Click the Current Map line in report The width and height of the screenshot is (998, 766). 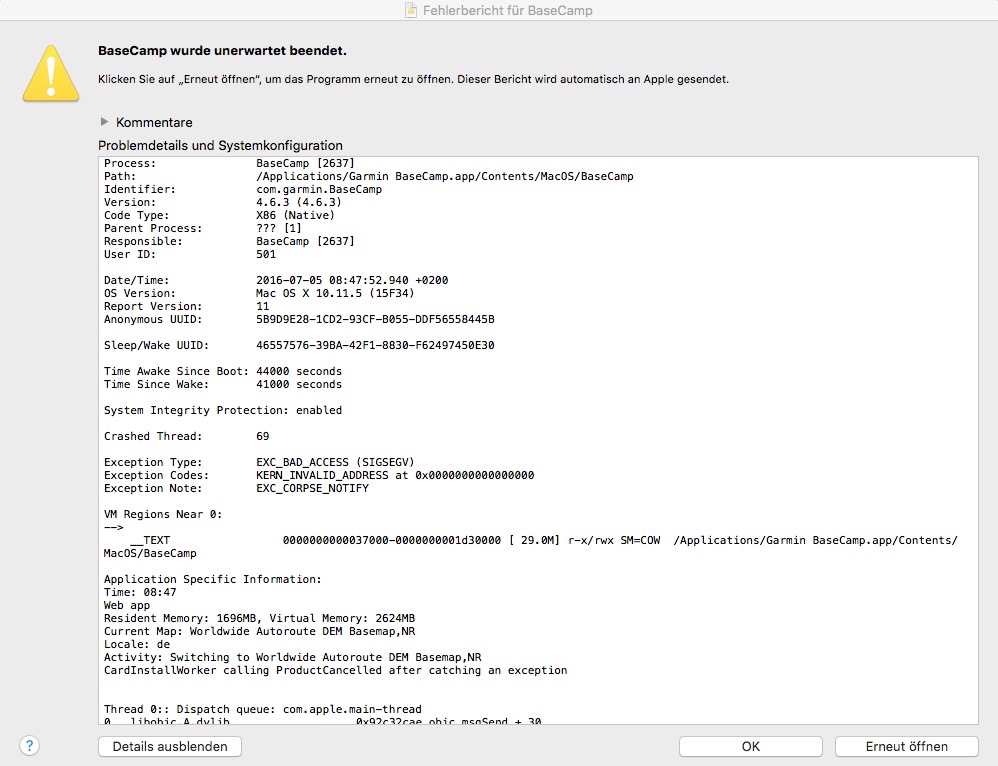(x=258, y=631)
